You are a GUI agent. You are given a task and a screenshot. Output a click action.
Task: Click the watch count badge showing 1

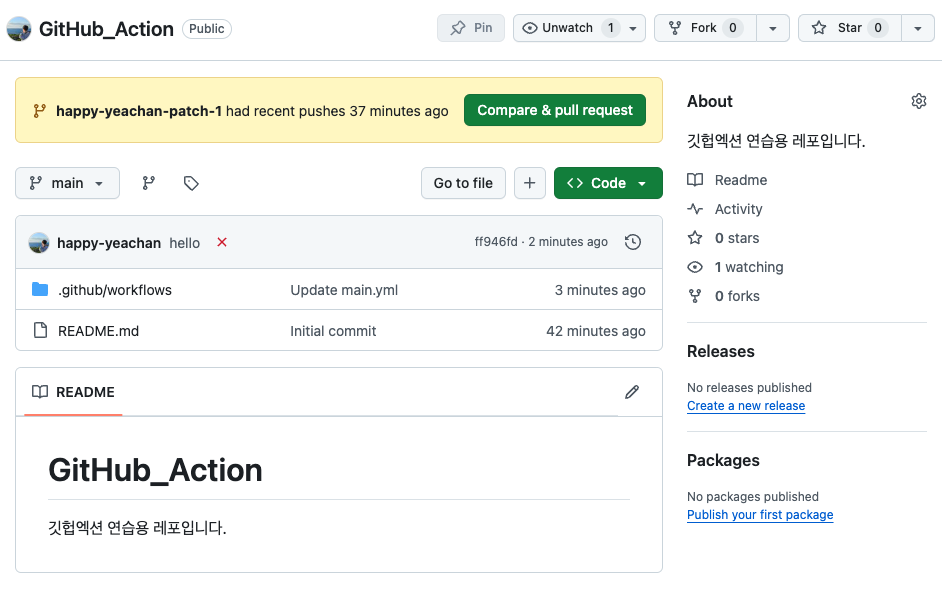[610, 28]
